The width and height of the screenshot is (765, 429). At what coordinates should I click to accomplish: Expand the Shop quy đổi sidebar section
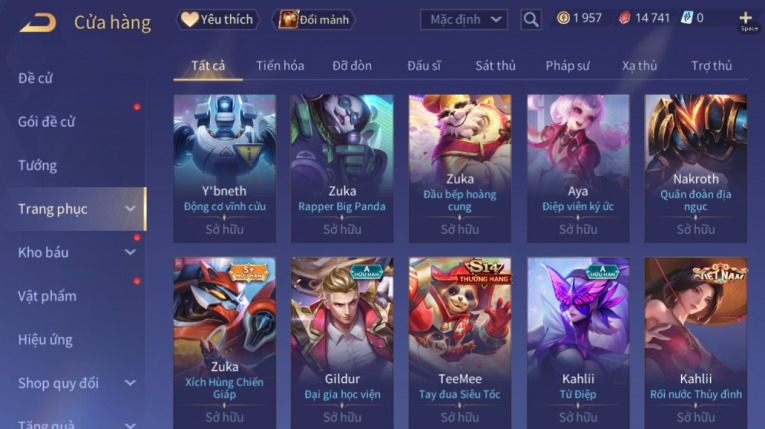coord(130,383)
